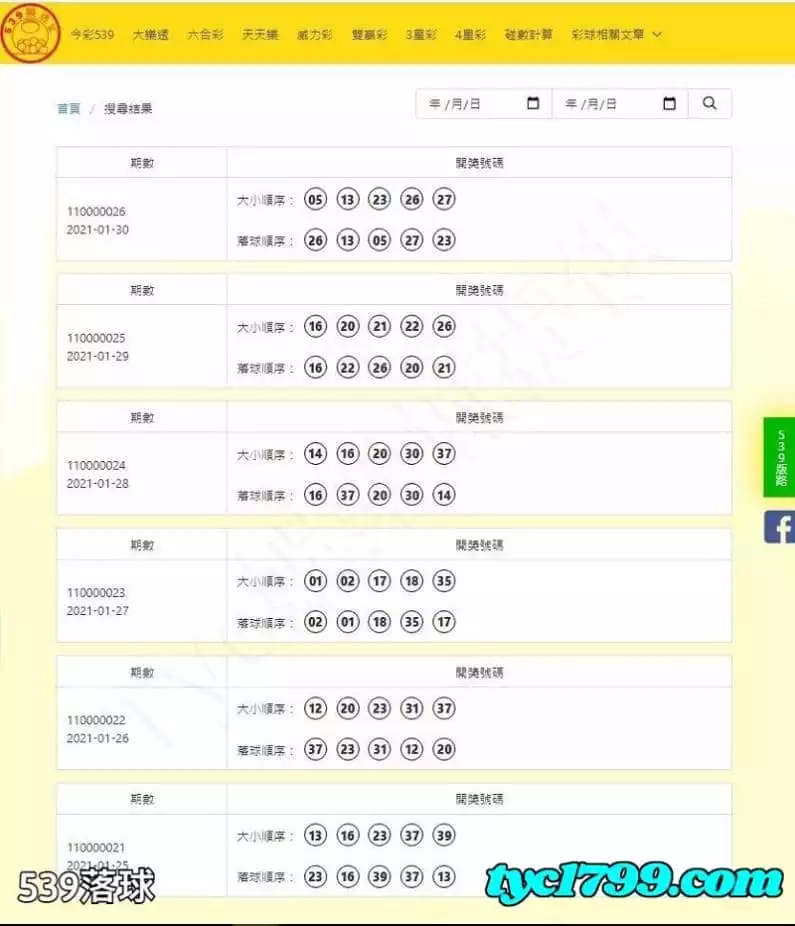Click the Facebook icon

pos(779,527)
